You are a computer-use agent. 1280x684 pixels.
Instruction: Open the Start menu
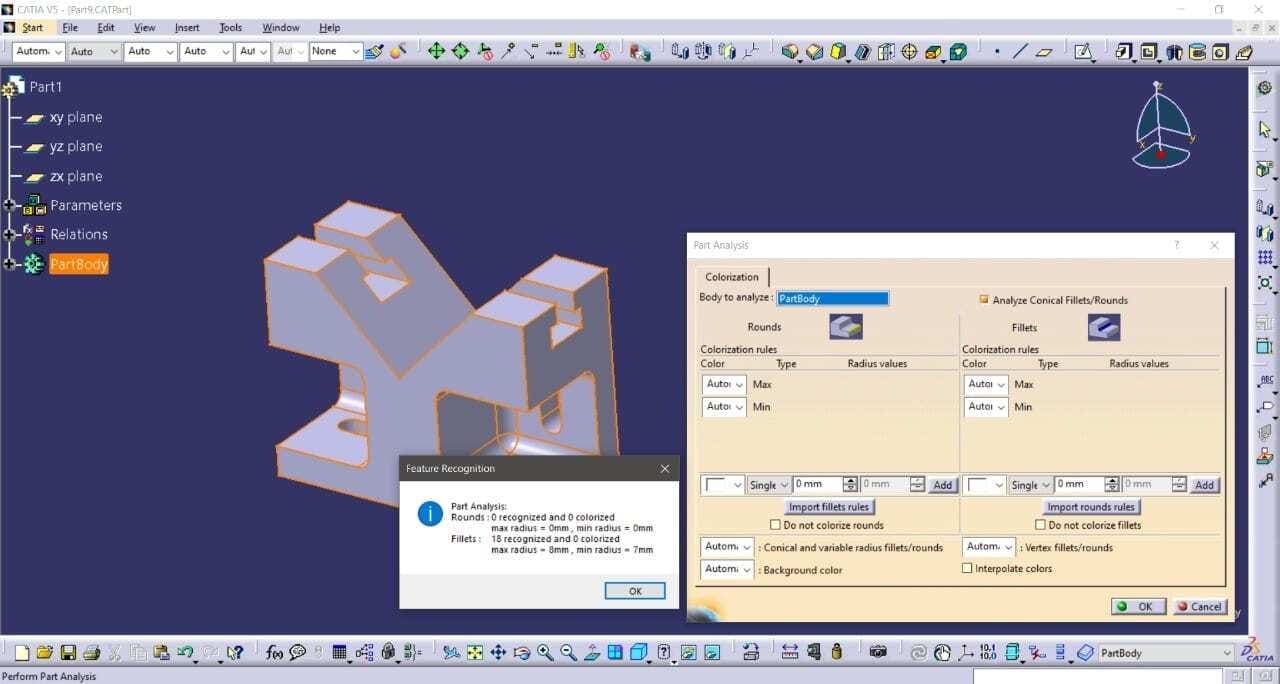pyautogui.click(x=33, y=28)
